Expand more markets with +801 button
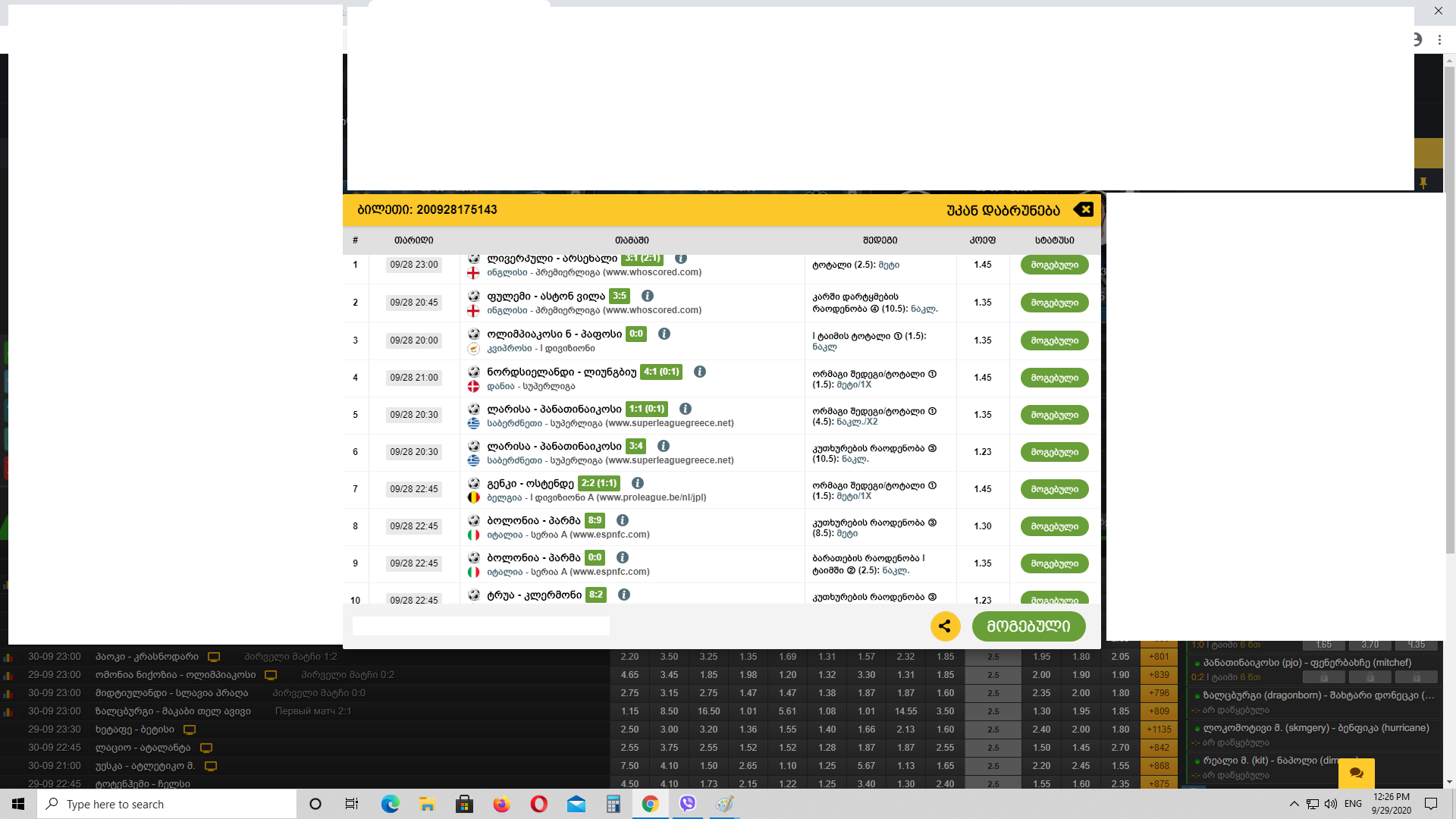Screen dimensions: 1456x819 1158,657
